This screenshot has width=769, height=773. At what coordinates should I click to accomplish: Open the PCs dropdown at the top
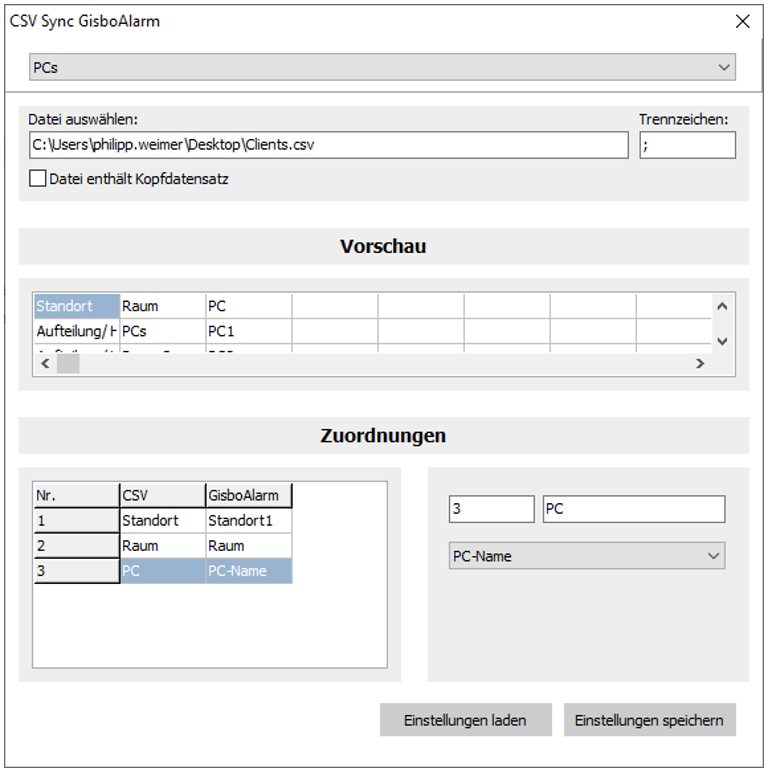382,67
